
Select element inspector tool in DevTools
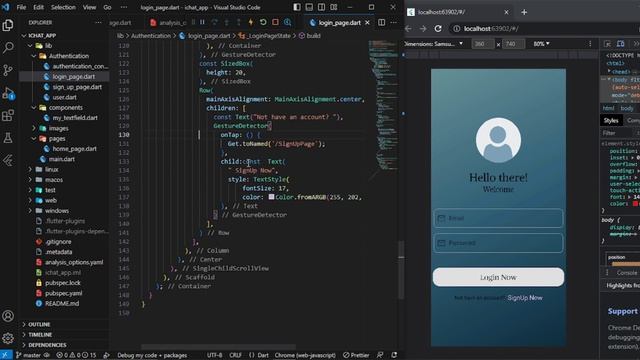607,44
